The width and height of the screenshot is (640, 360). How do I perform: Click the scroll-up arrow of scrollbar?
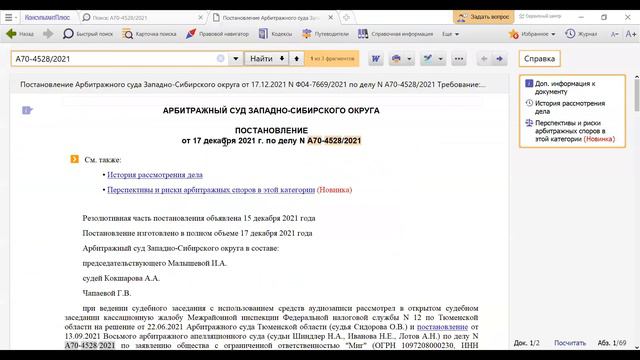coord(637,77)
